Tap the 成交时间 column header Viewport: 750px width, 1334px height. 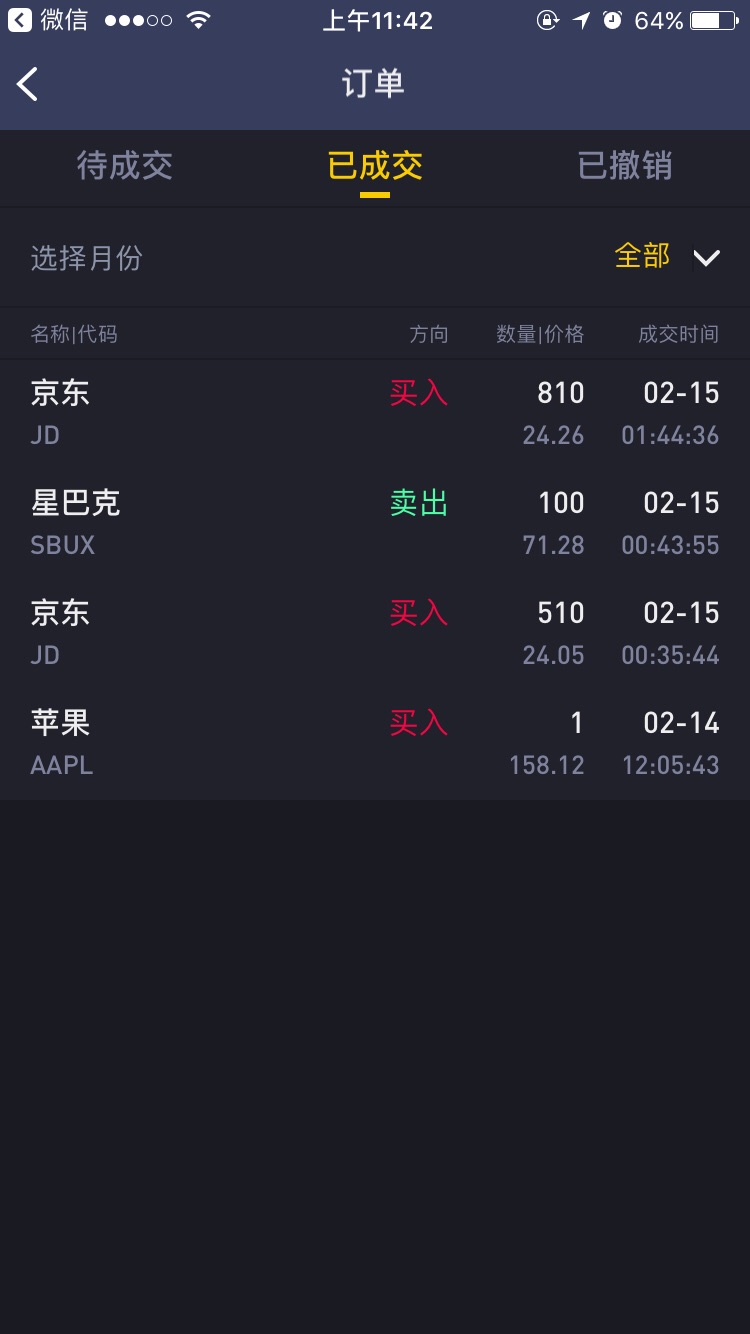678,334
